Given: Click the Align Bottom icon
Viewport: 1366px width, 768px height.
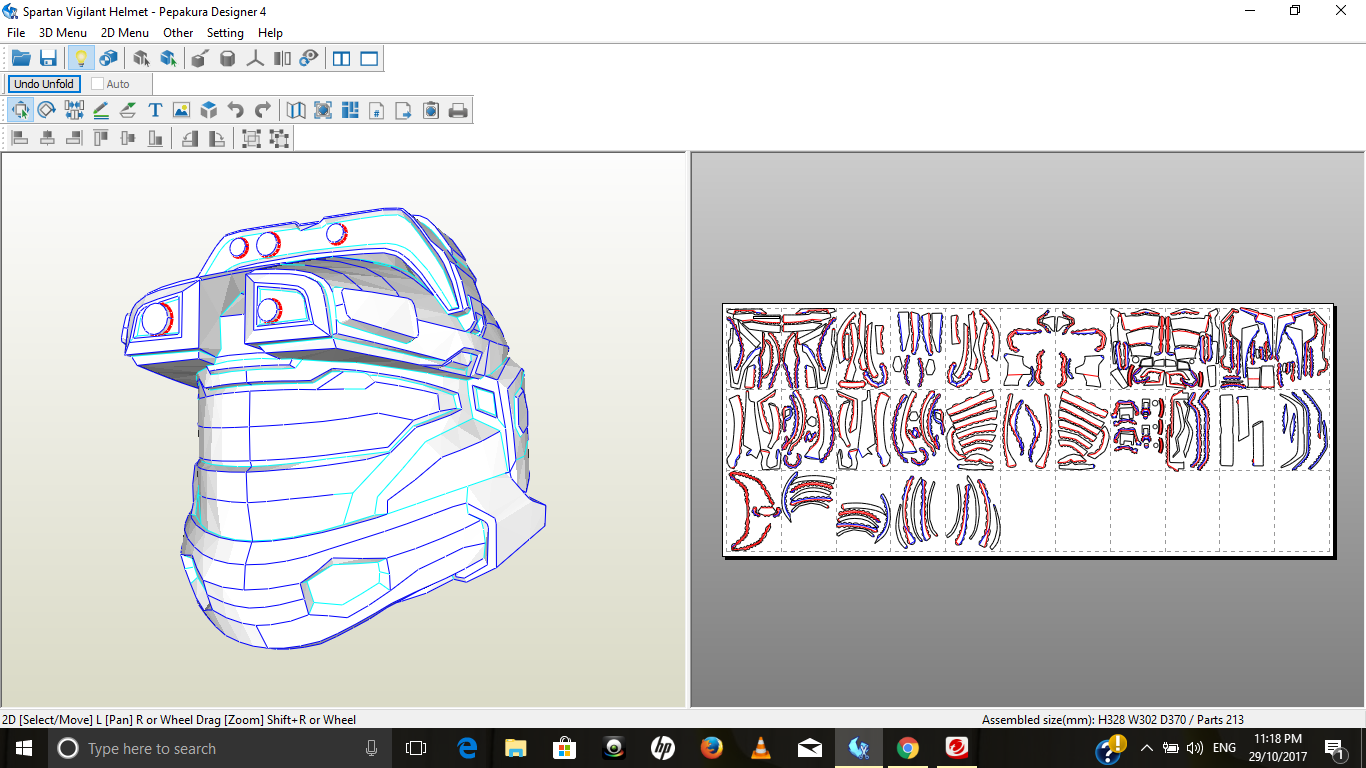Looking at the screenshot, I should (x=155, y=138).
